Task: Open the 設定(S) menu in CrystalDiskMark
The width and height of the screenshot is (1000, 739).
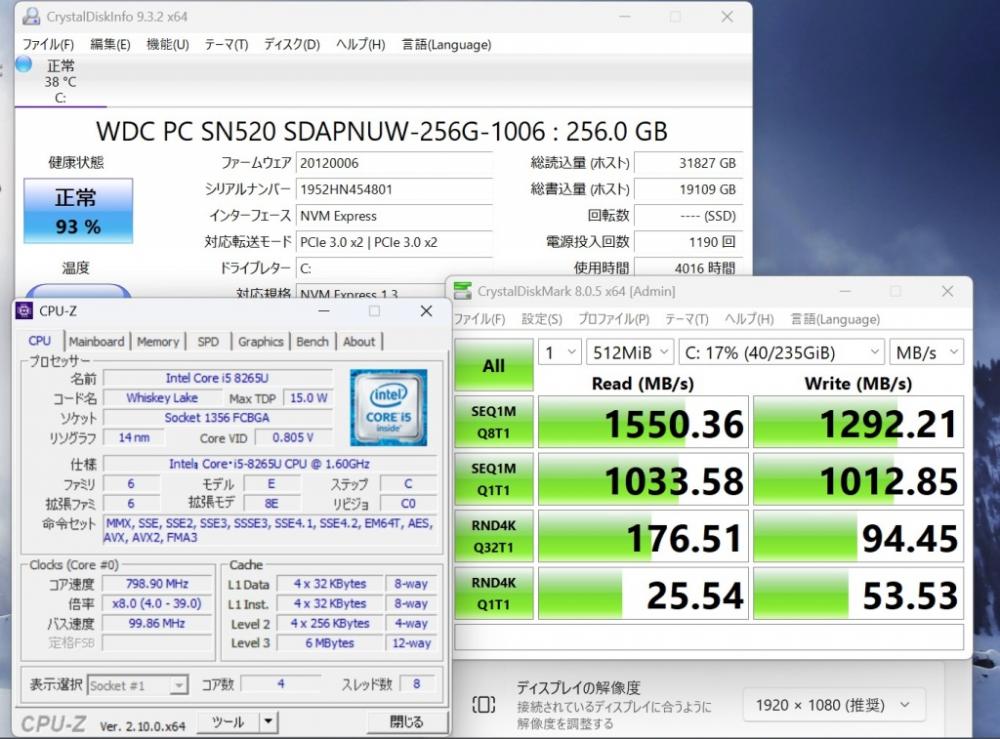Action: tap(542, 319)
